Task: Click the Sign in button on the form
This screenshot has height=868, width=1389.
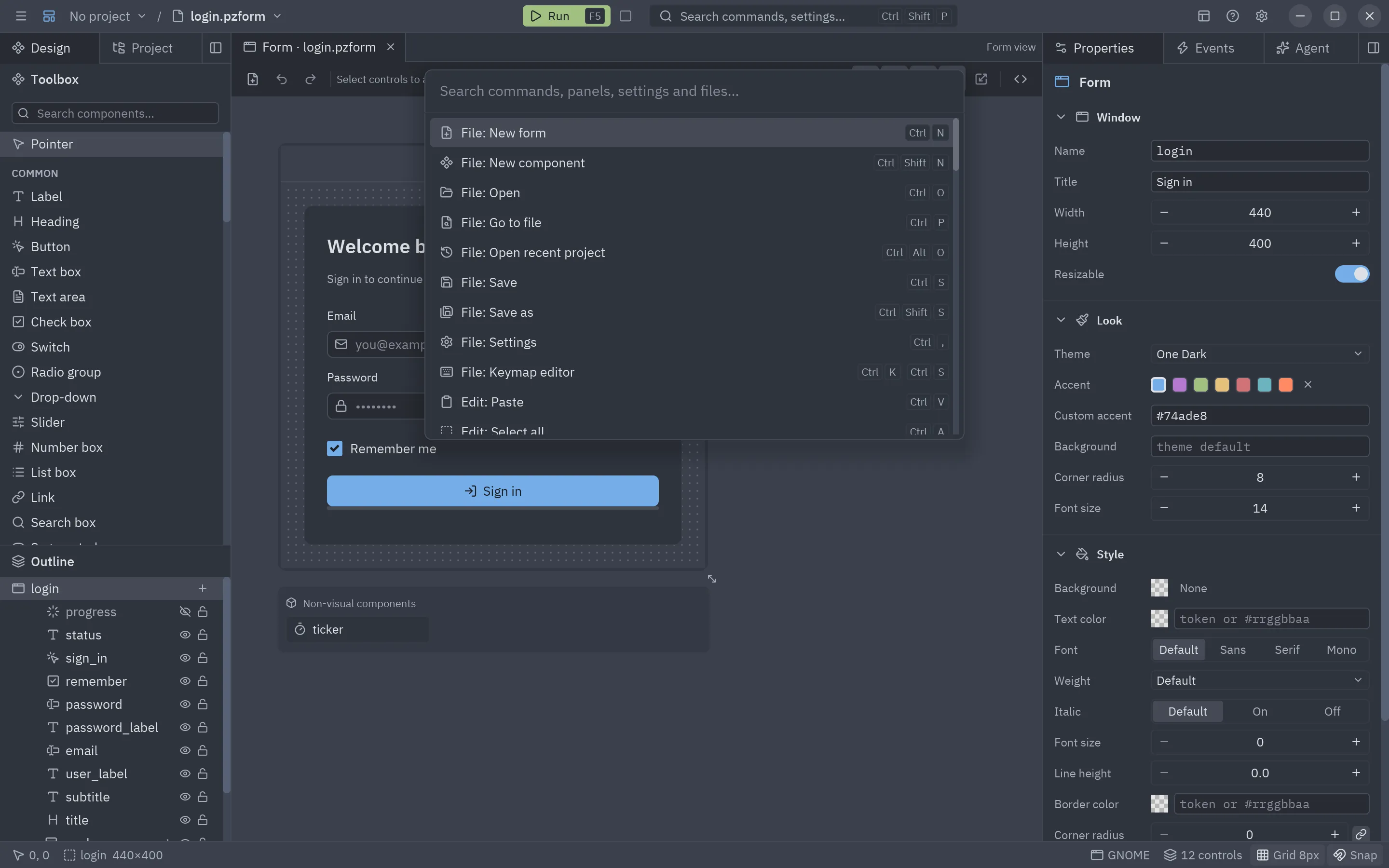Action: tap(492, 491)
